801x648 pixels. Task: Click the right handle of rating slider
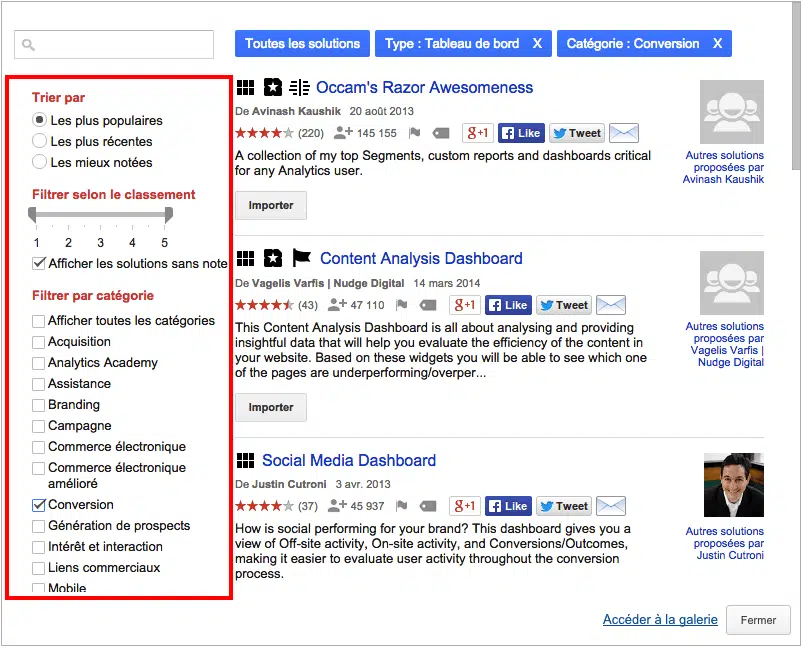[168, 215]
